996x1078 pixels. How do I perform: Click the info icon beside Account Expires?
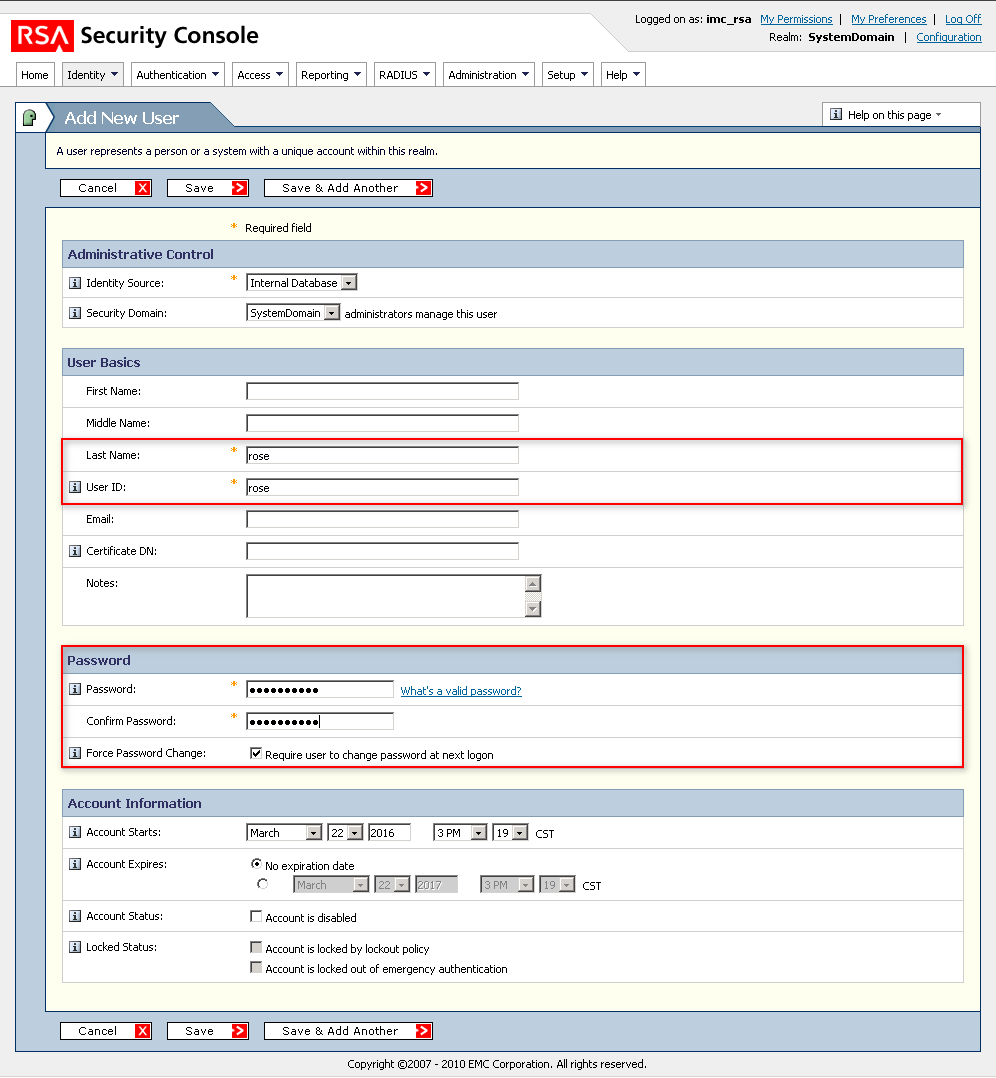pos(75,865)
